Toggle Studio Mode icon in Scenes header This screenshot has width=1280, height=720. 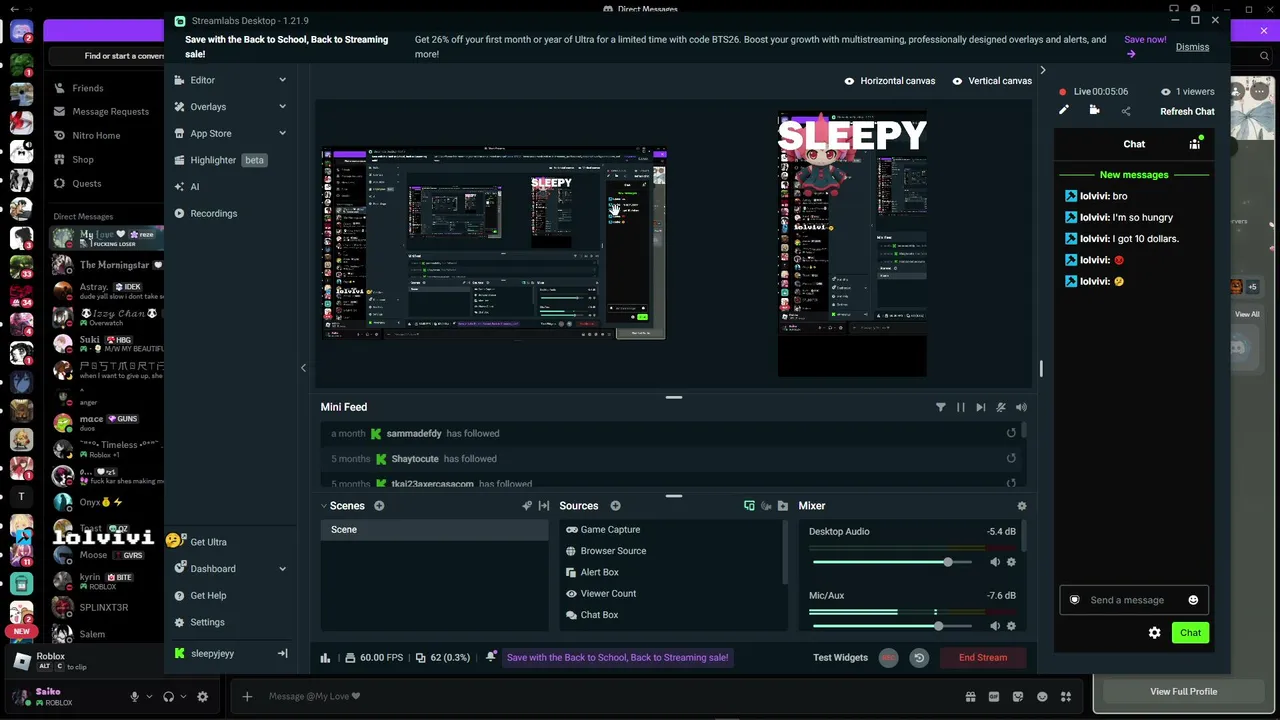(x=543, y=506)
